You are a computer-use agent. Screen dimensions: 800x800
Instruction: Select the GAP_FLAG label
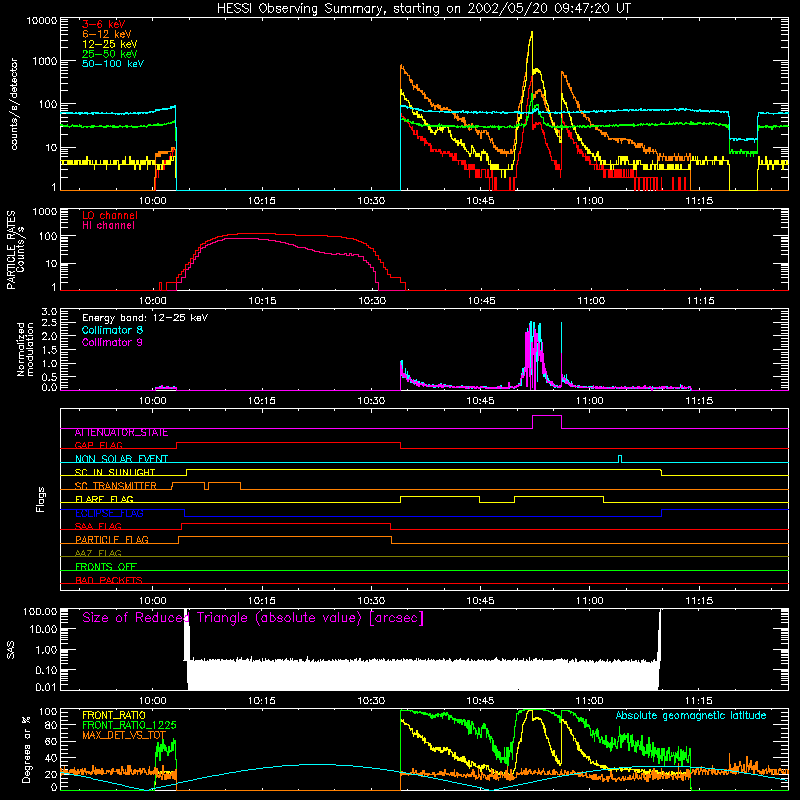coord(98,445)
